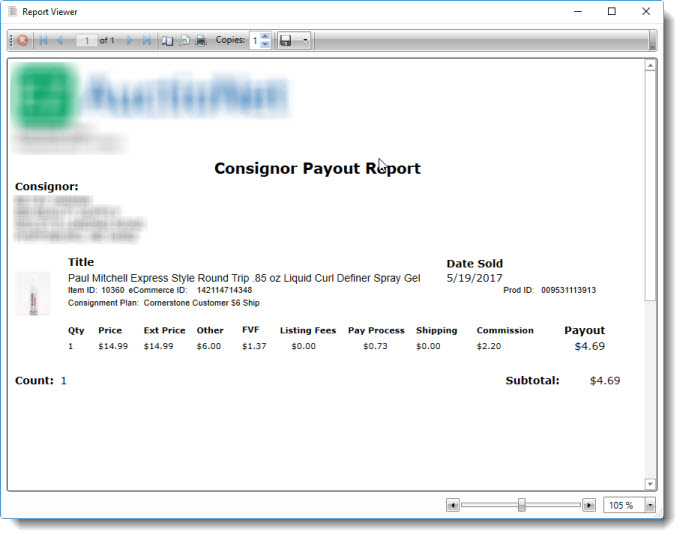Viewport: 685px width, 540px height.
Task: Click the Commission value $2.20
Action: point(489,346)
